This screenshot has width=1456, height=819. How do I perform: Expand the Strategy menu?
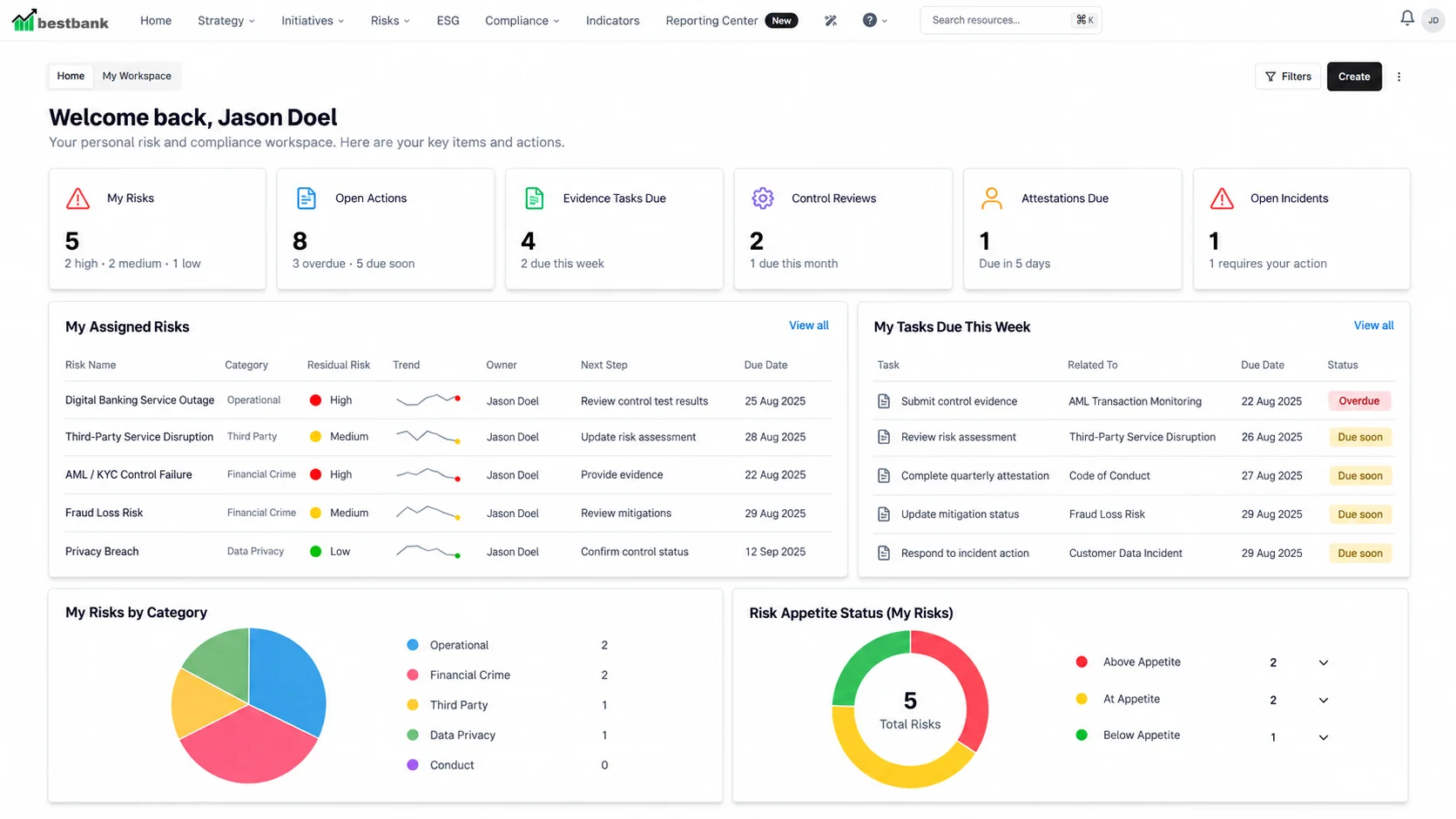[x=226, y=20]
